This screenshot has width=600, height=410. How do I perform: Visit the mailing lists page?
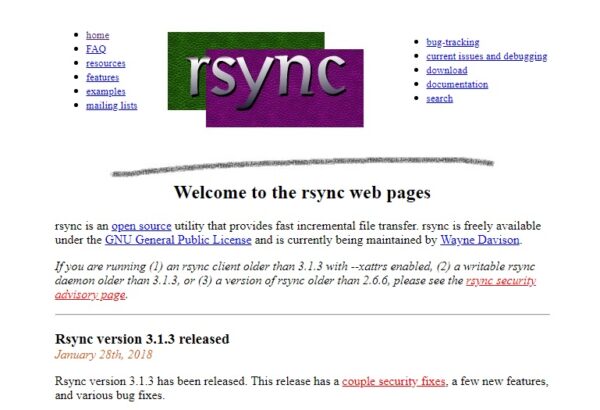(111, 106)
